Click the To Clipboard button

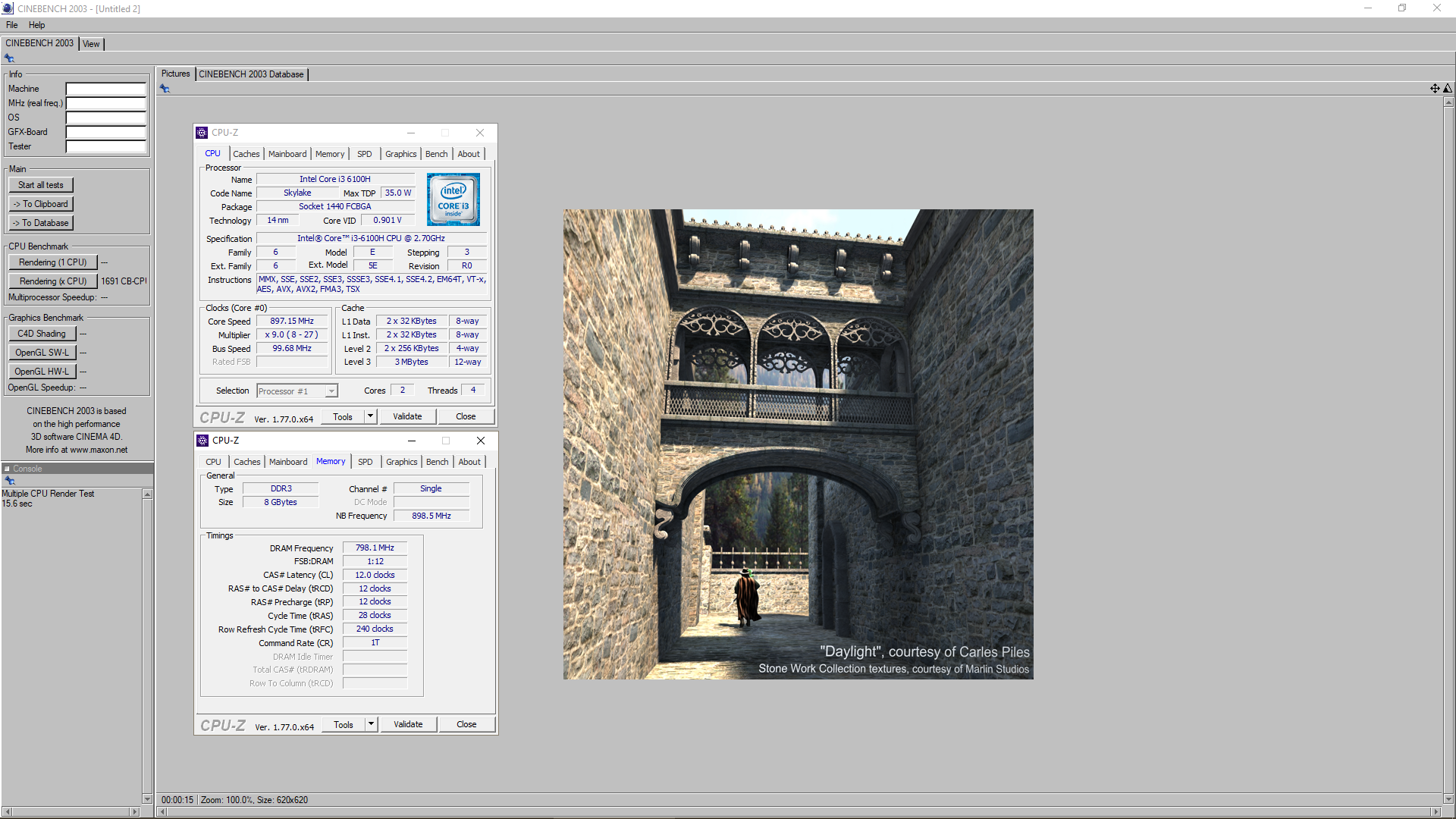tap(41, 204)
